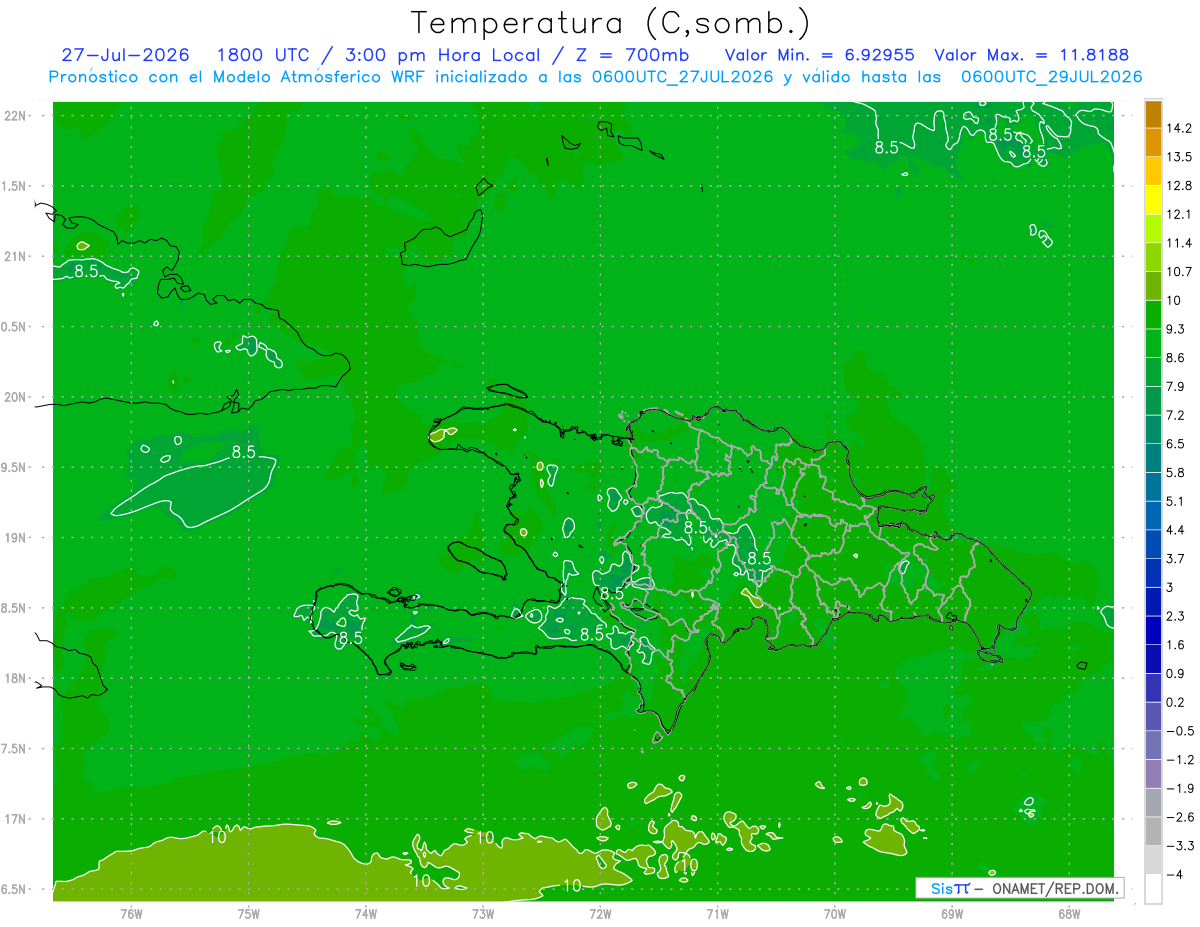This screenshot has width=1200, height=927.
Task: Pick the dark blue swatch between 1.6 and 0.9
Action: 1153,660
